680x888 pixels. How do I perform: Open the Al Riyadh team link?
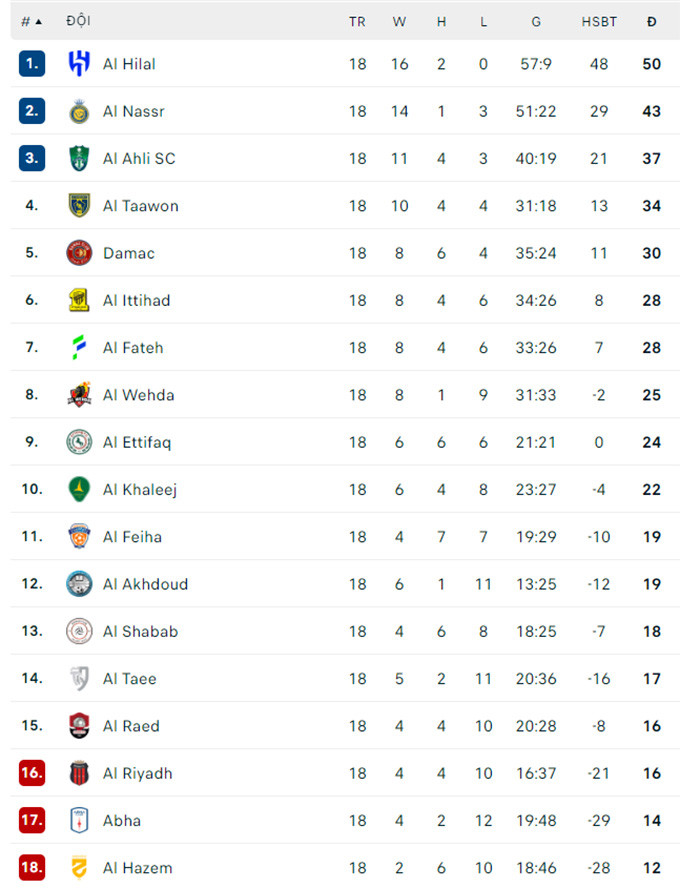click(137, 773)
